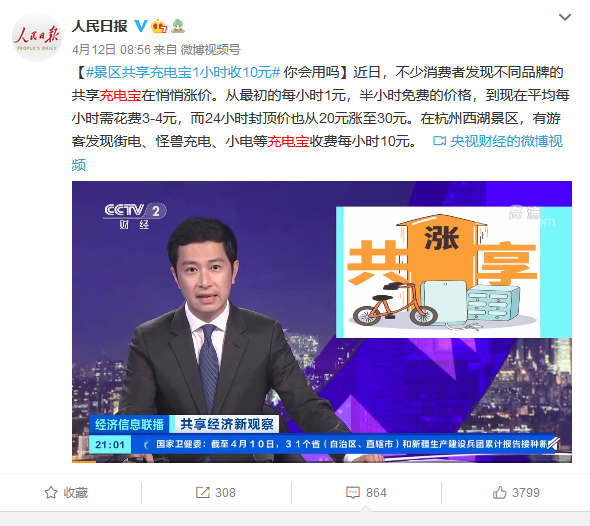
Task: Open the People's Daily avatar image
Action: coord(37,37)
